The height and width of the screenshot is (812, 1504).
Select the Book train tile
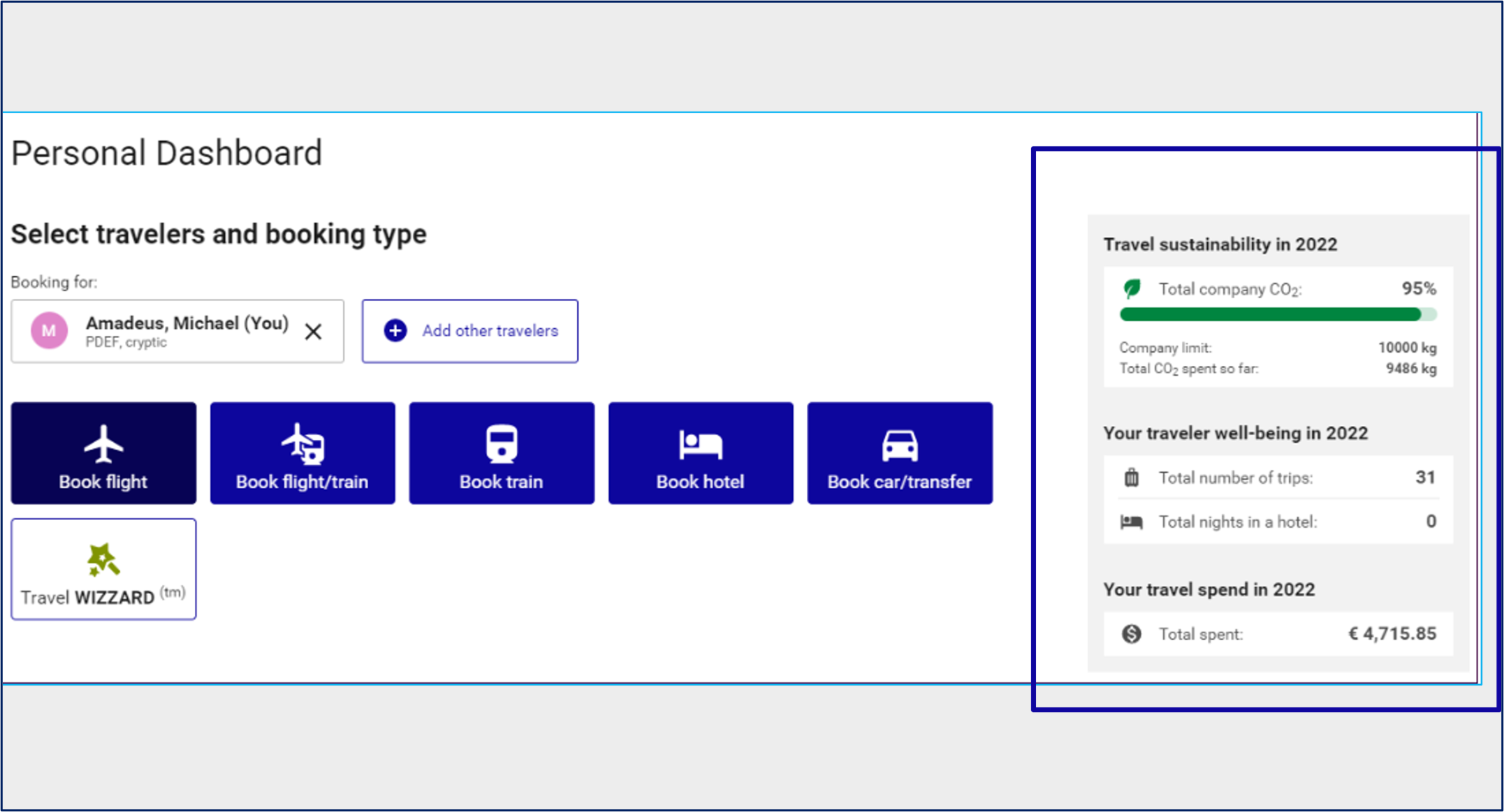point(502,452)
